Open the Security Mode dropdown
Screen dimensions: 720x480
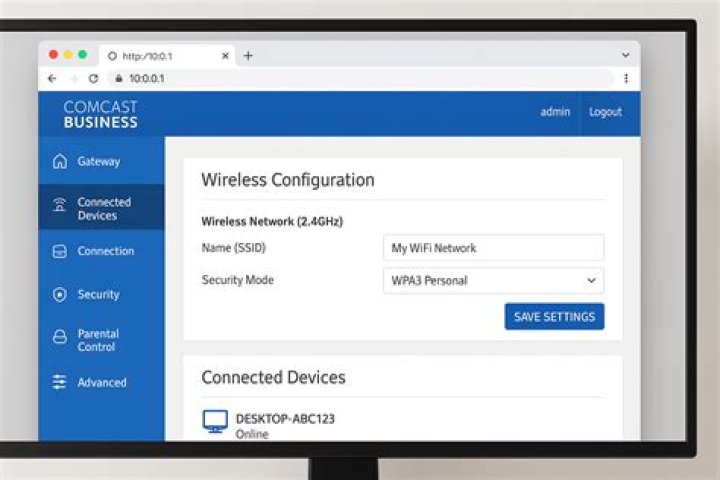coord(493,281)
